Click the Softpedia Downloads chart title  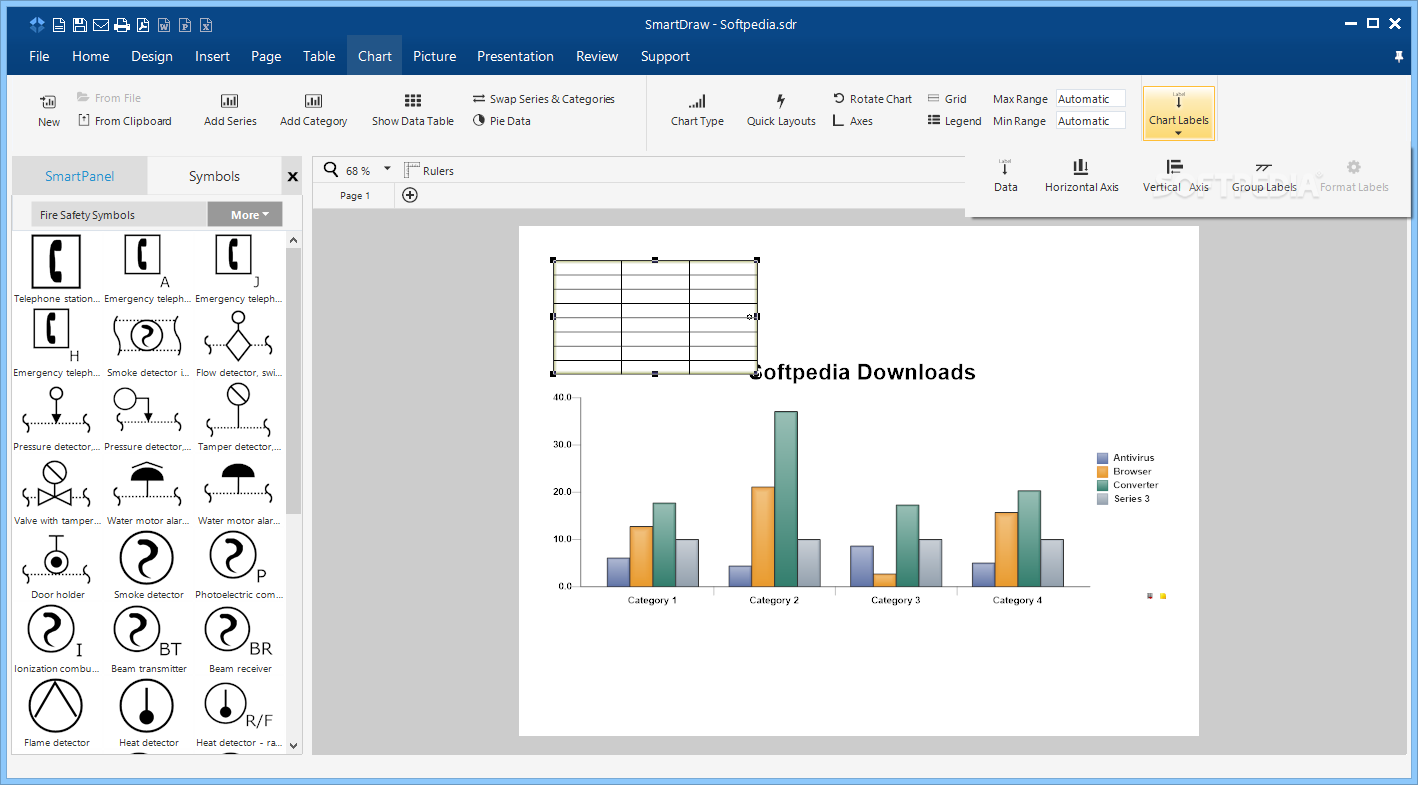pyautogui.click(x=862, y=372)
